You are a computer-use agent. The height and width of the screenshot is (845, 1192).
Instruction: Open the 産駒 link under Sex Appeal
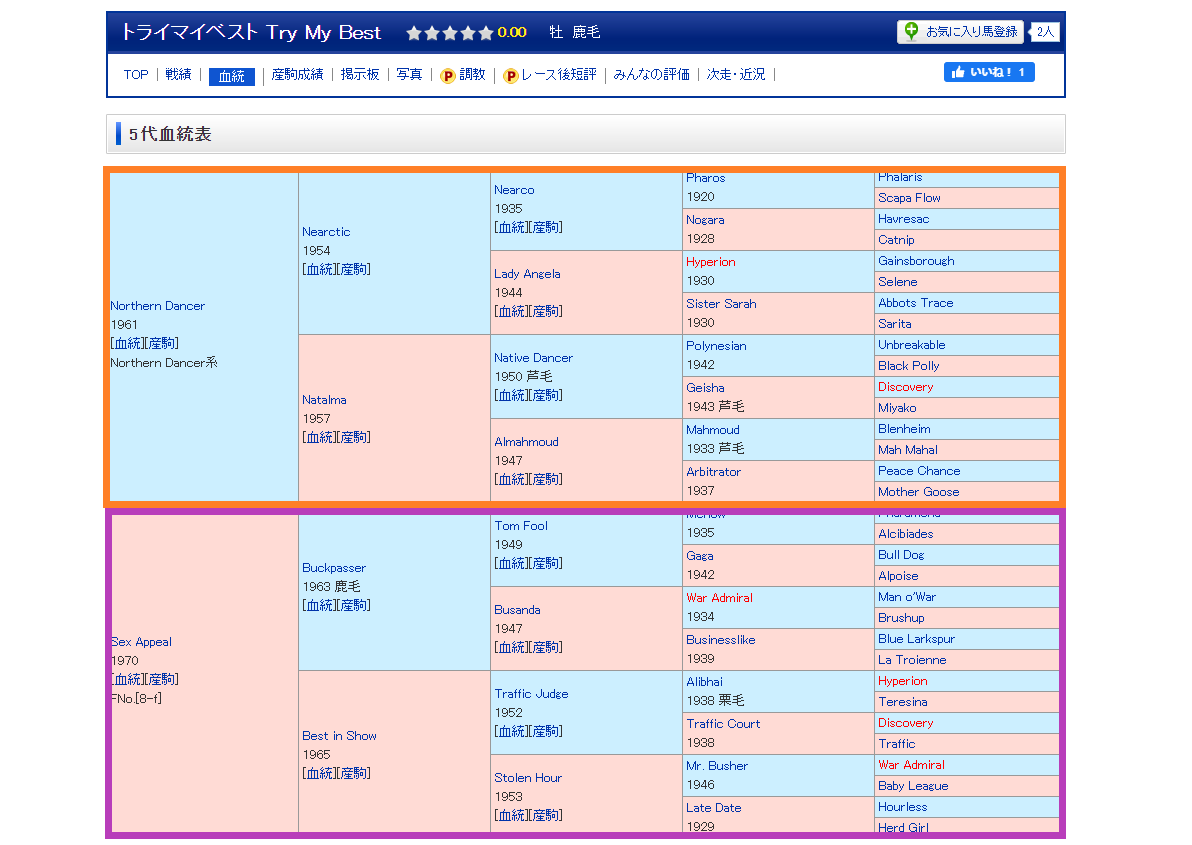click(x=162, y=679)
